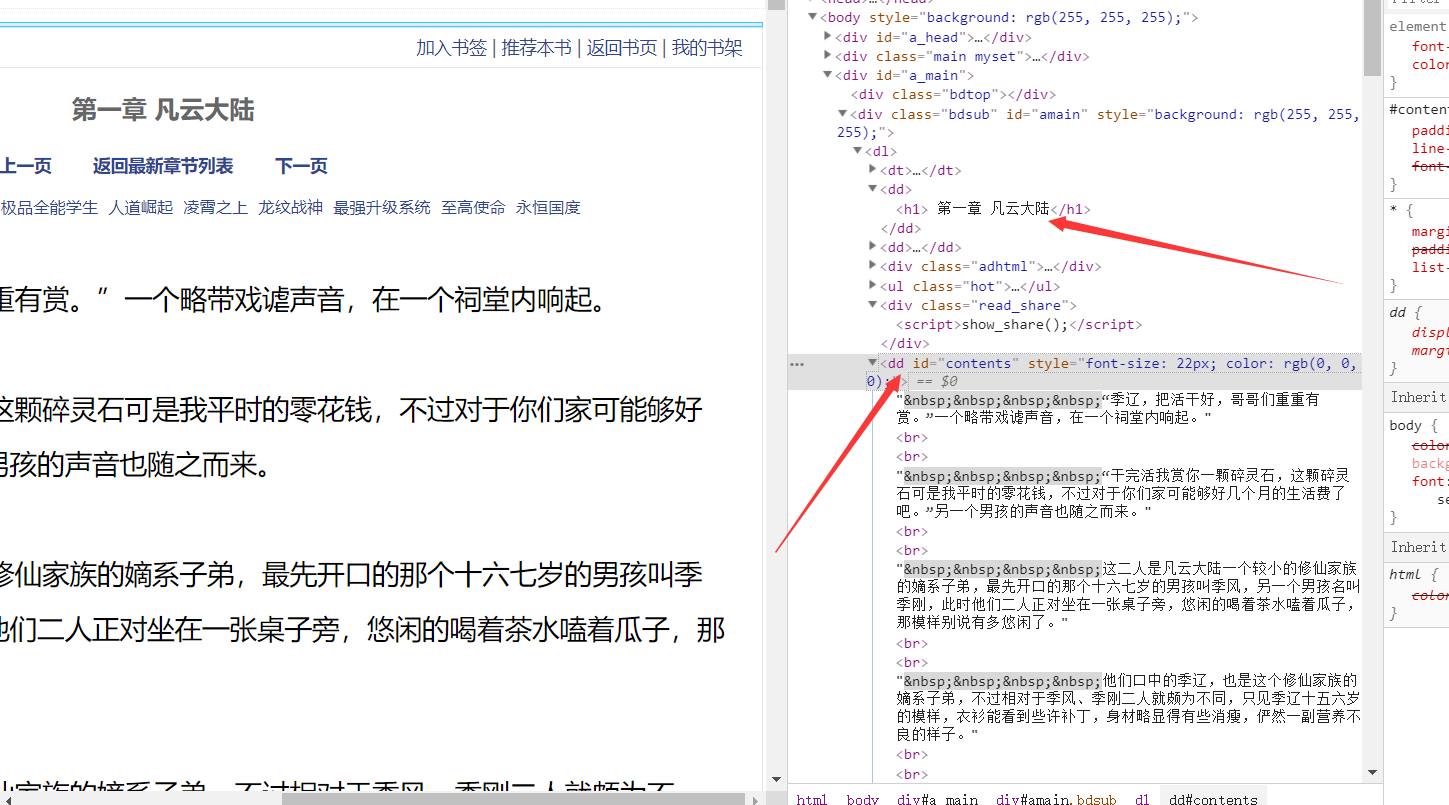The image size is (1449, 805).
Task: Expand the div id a_head node
Action: [828, 37]
